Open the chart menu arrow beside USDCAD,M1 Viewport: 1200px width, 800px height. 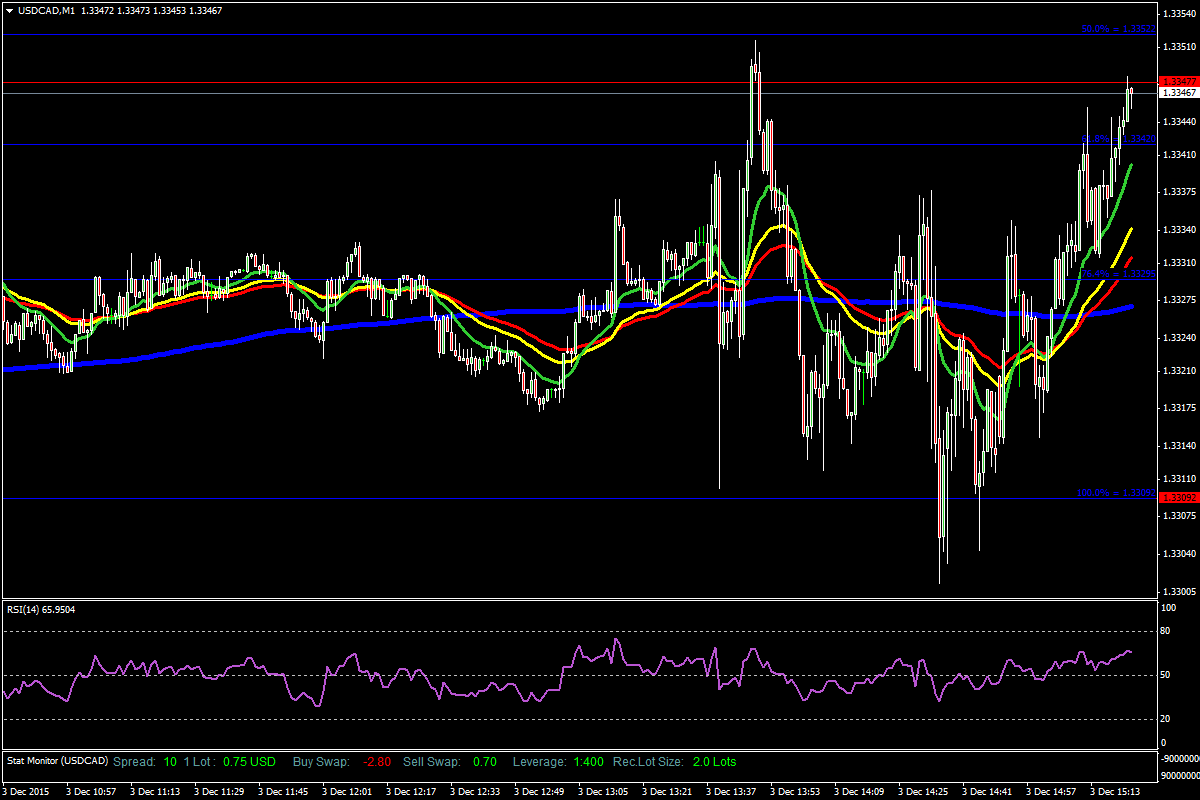9,10
